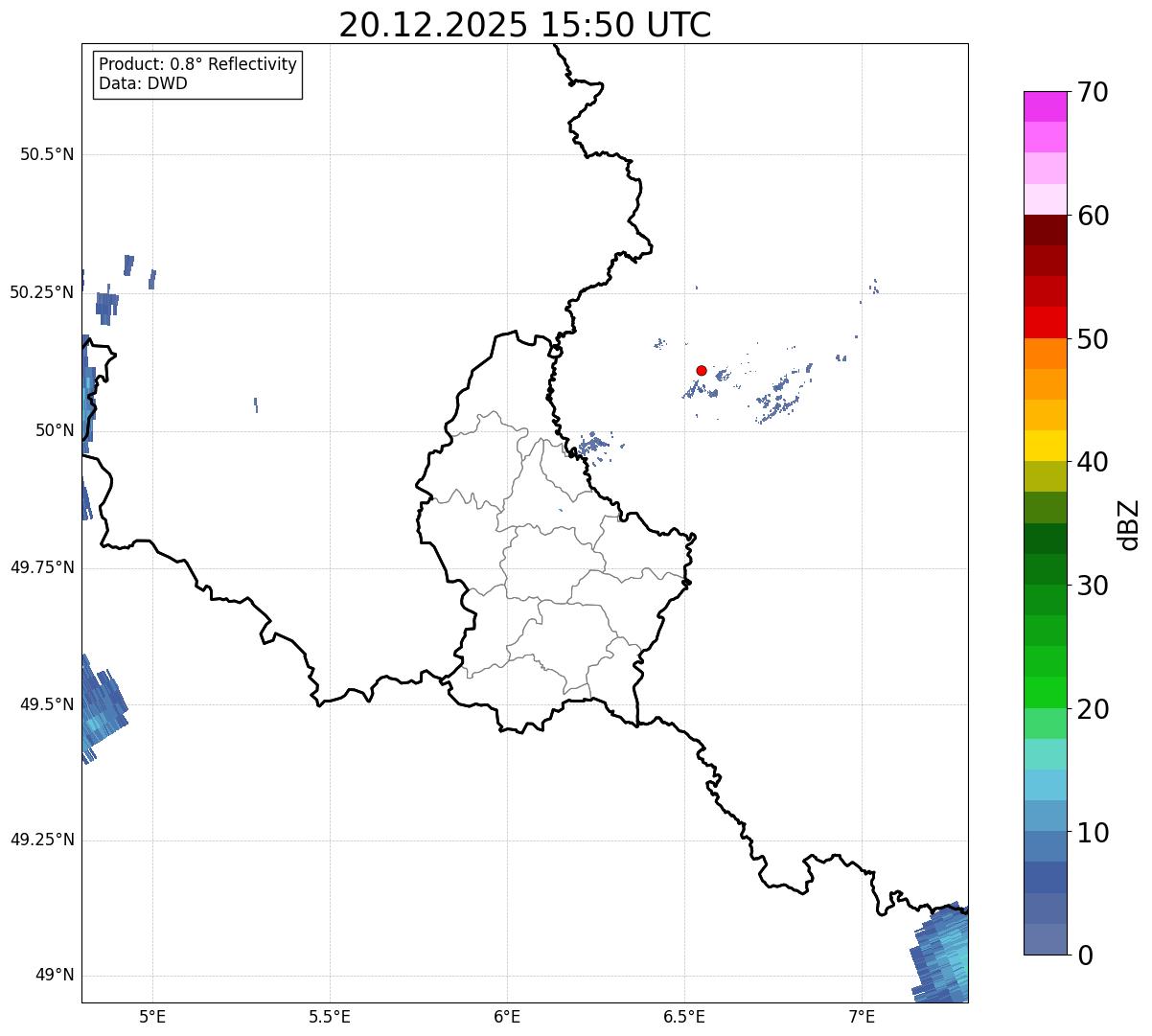Click the echo cluster southeast of red marker
This screenshot has height=1036, width=1152.
pos(782,395)
